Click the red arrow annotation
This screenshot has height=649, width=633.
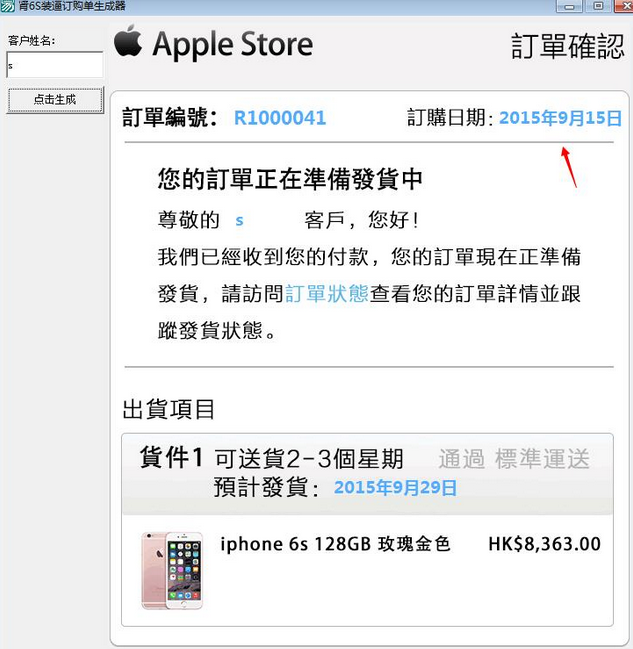pyautogui.click(x=569, y=167)
